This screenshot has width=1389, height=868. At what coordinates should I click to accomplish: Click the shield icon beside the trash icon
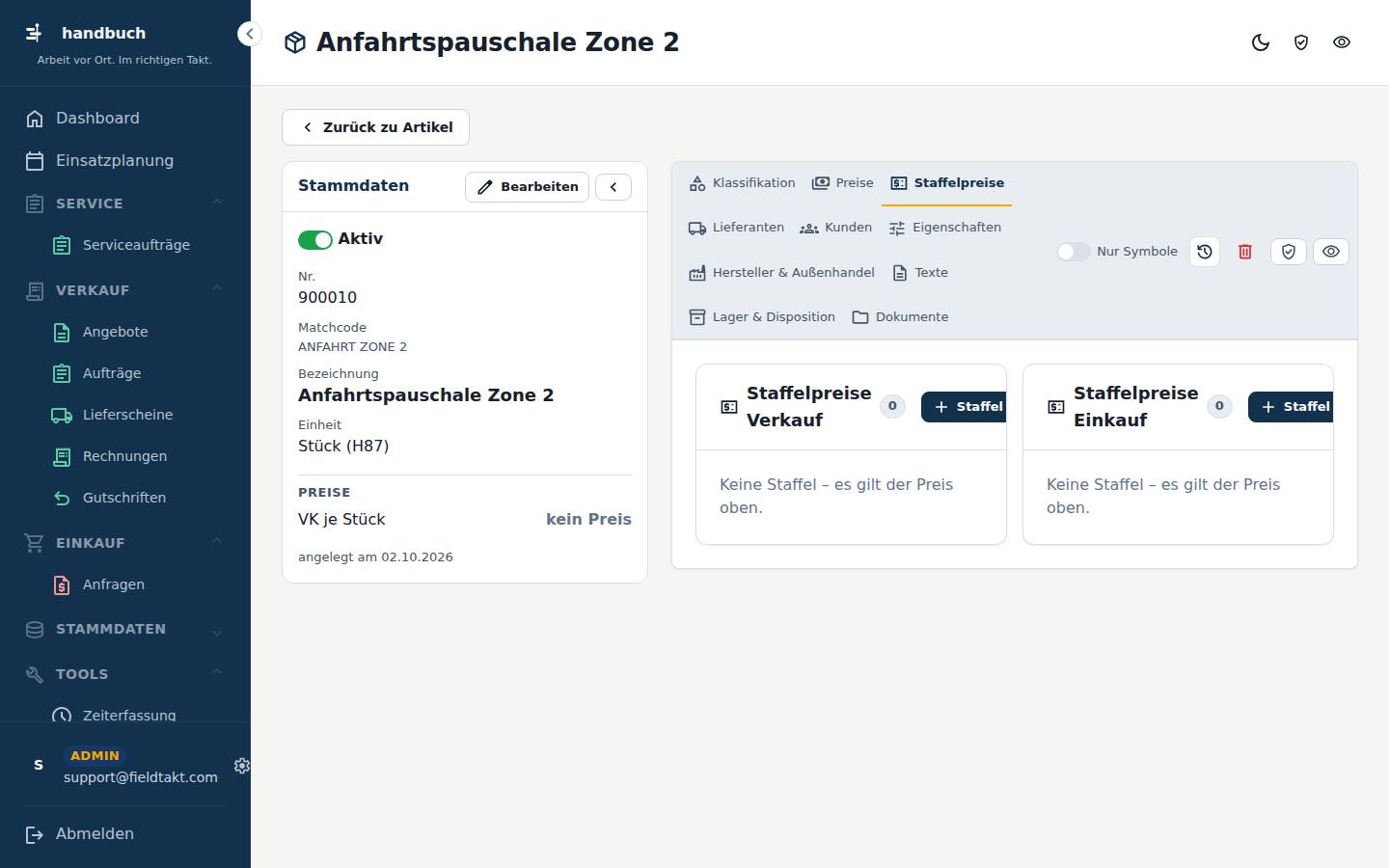click(1289, 252)
